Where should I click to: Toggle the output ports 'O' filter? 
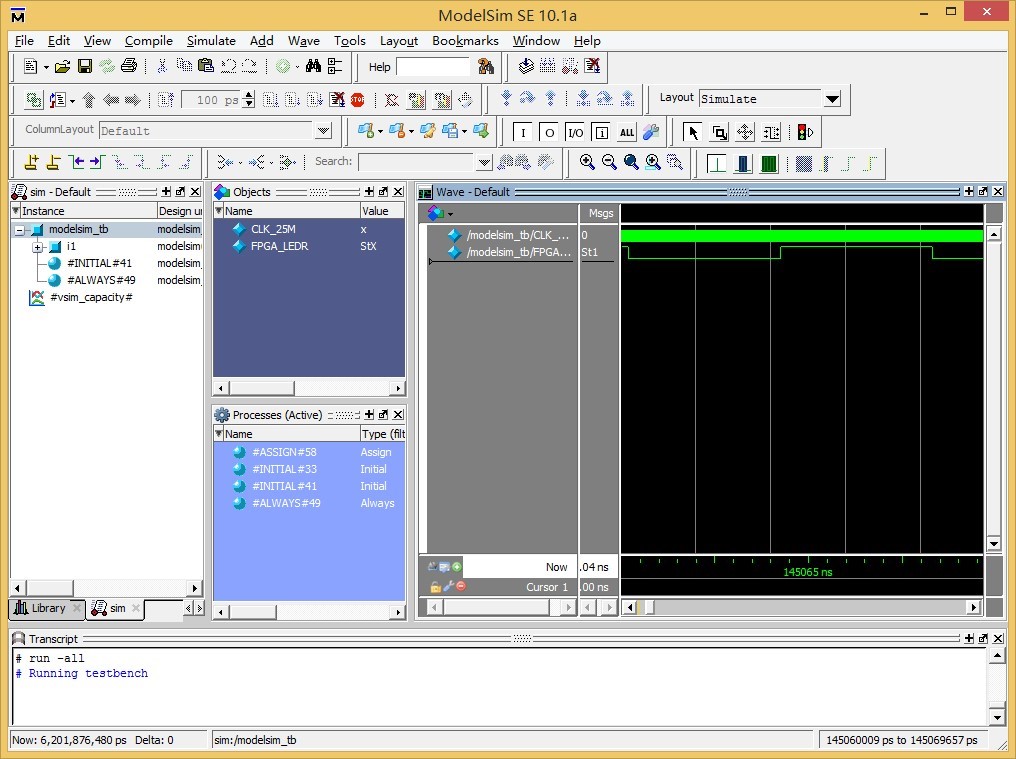coord(549,132)
